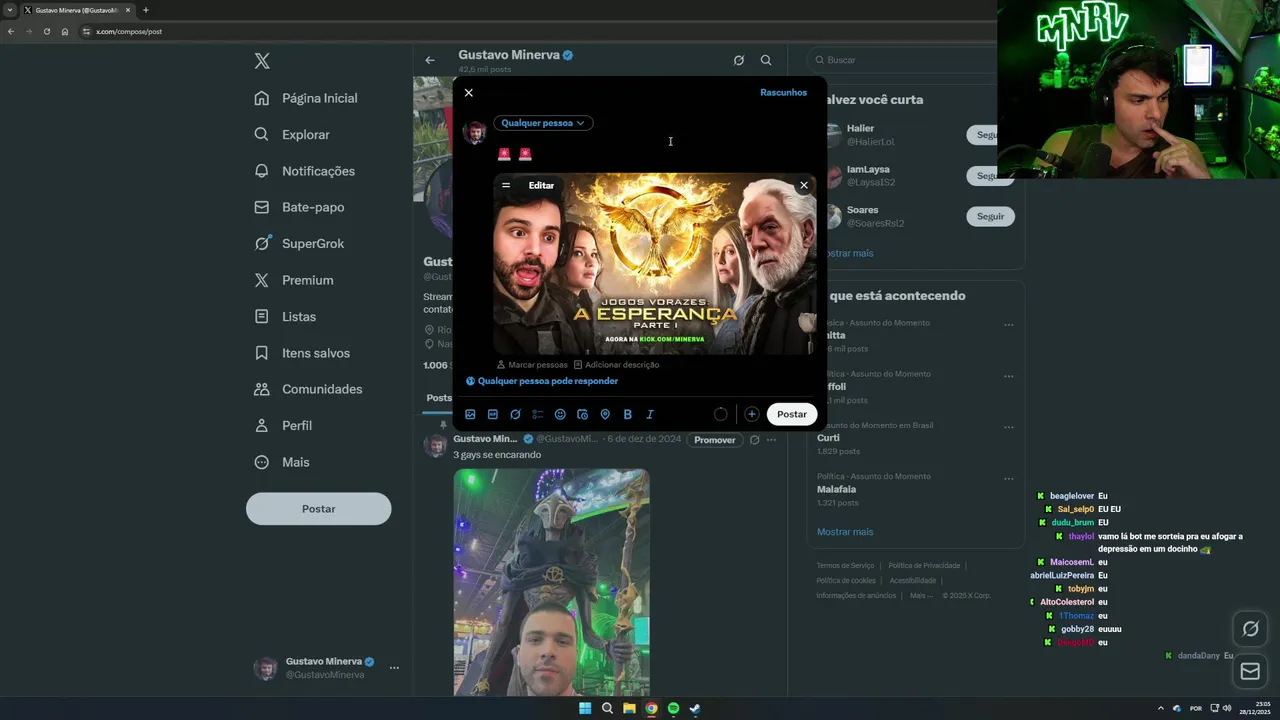
Task: Add media with the image icon in composer
Action: pos(470,414)
